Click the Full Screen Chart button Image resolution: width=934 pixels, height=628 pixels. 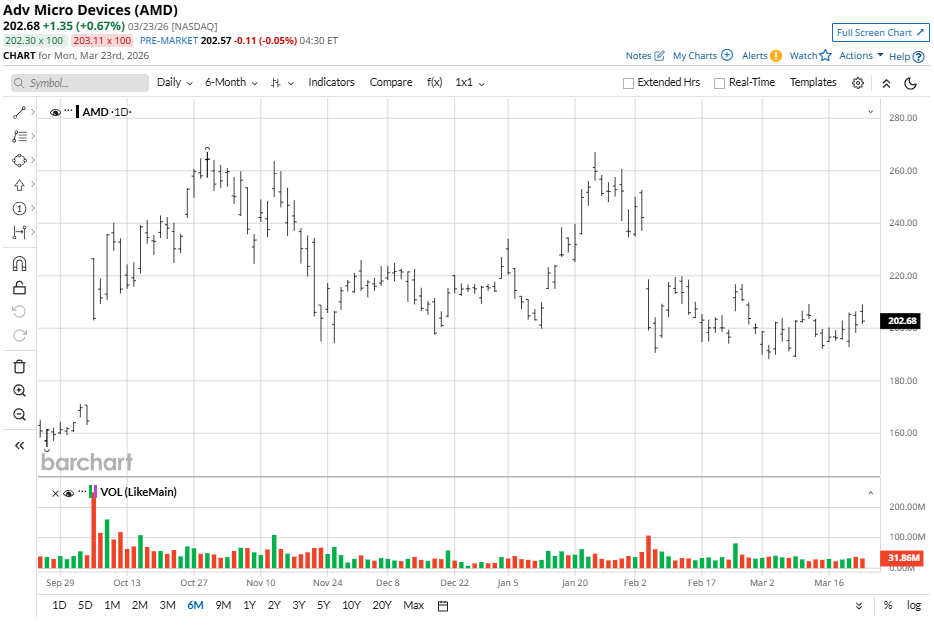pyautogui.click(x=880, y=33)
